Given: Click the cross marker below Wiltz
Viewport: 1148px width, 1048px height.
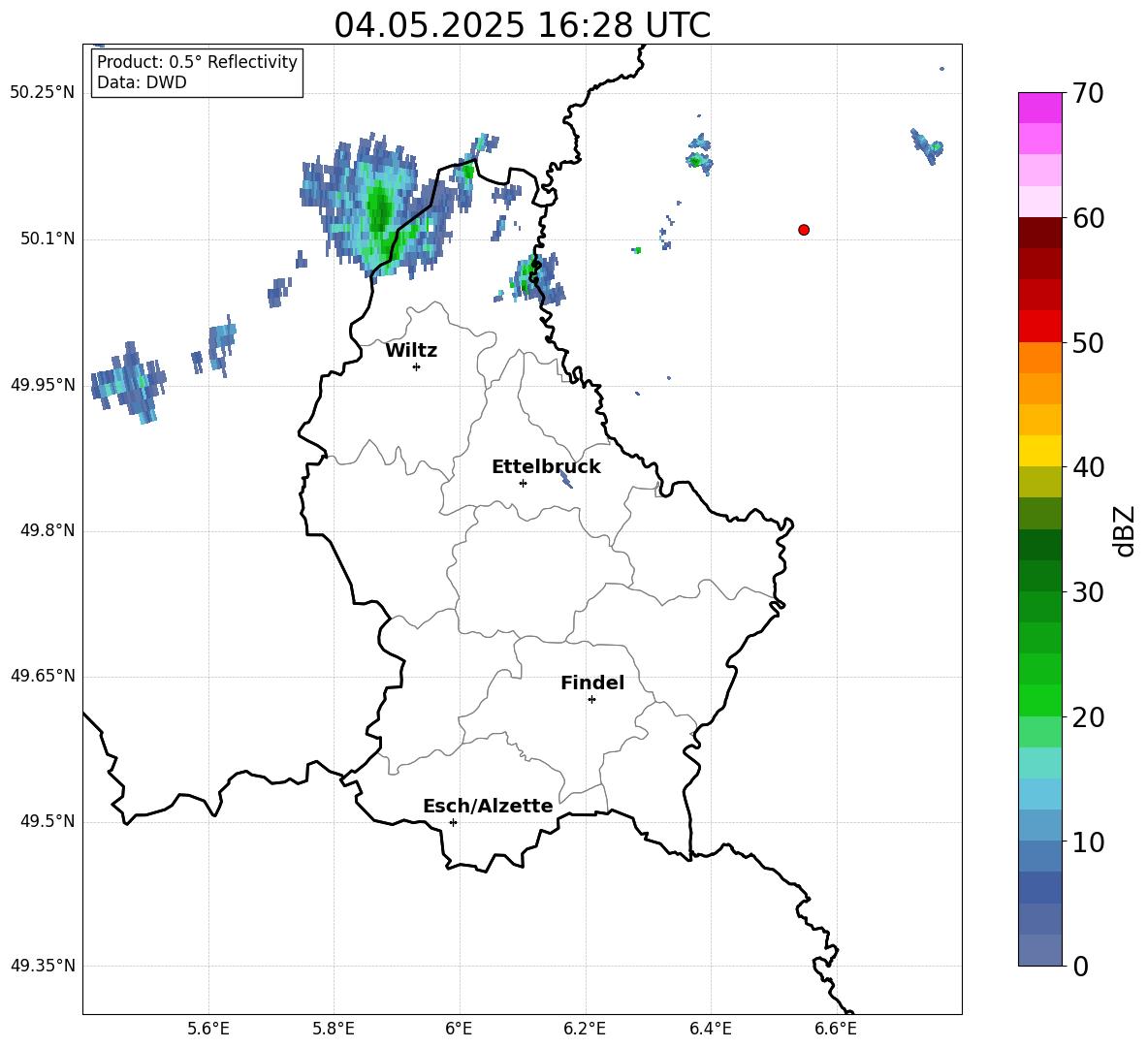Looking at the screenshot, I should [x=417, y=366].
